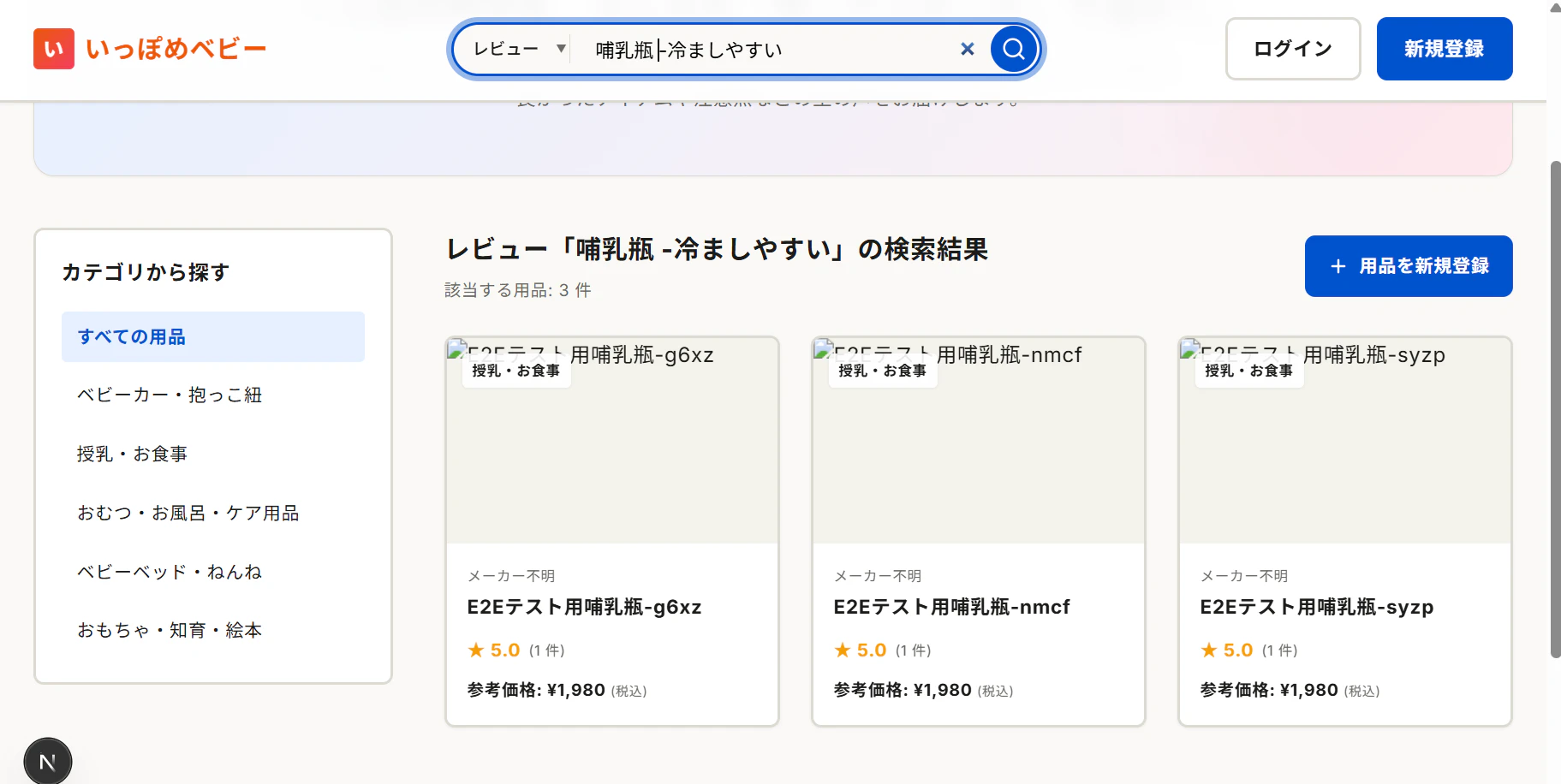This screenshot has height=784, width=1561.
Task: Click the カテゴリから探す heading
Action: click(x=146, y=272)
